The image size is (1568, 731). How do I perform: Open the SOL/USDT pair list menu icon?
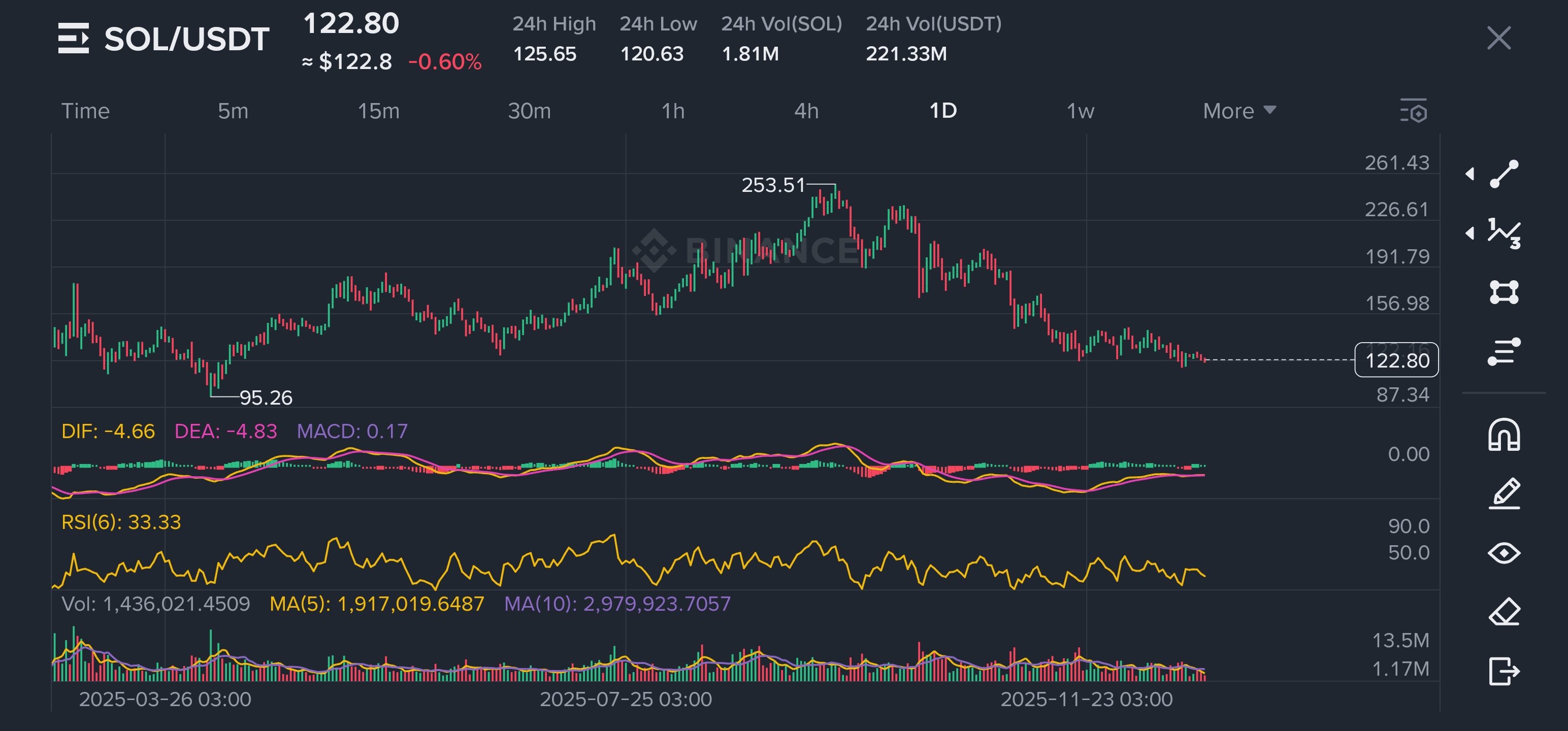(73, 39)
